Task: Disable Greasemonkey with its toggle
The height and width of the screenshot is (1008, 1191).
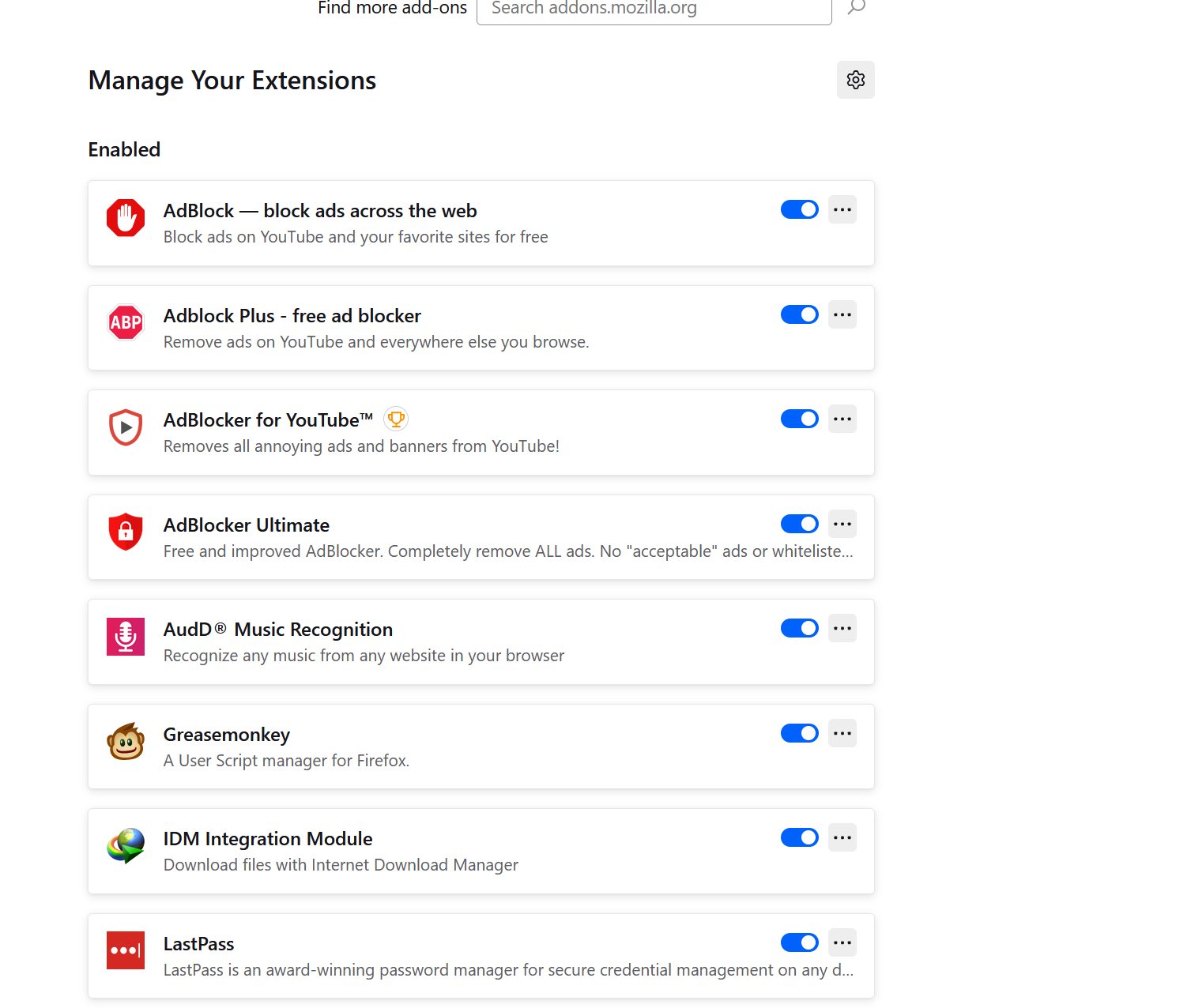Action: click(x=800, y=733)
